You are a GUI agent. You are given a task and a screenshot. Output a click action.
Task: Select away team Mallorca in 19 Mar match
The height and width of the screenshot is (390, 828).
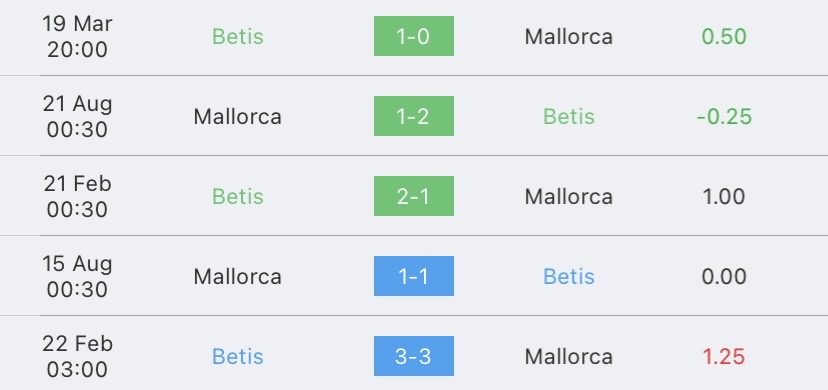click(x=569, y=36)
